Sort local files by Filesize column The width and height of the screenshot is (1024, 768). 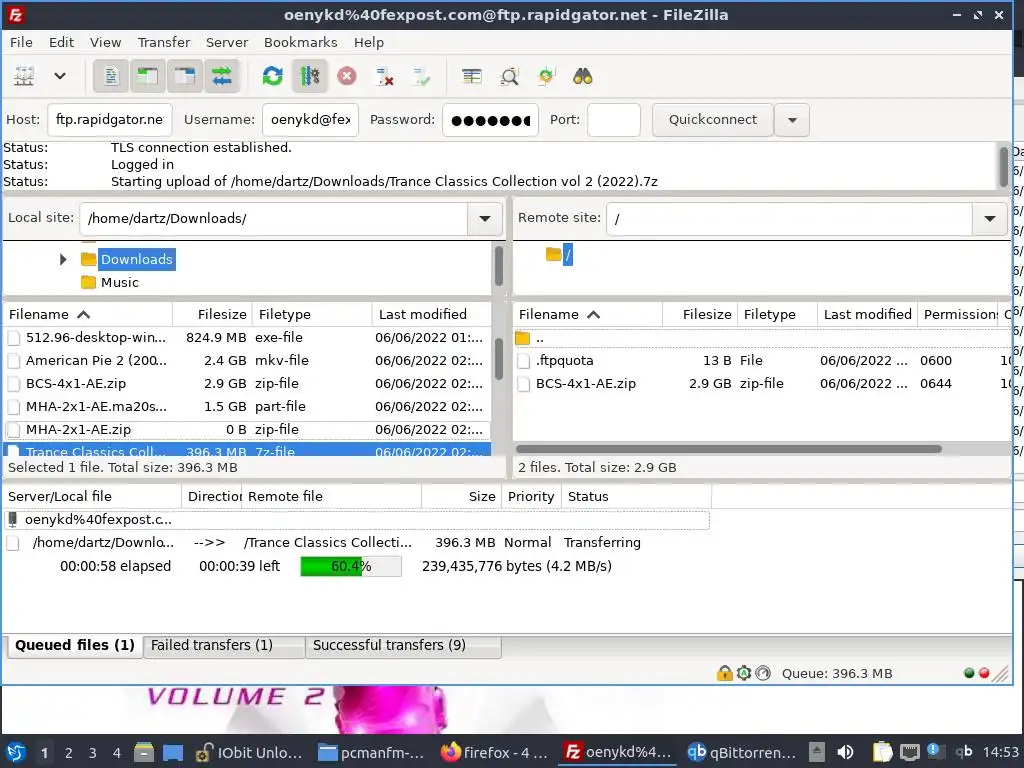point(213,315)
